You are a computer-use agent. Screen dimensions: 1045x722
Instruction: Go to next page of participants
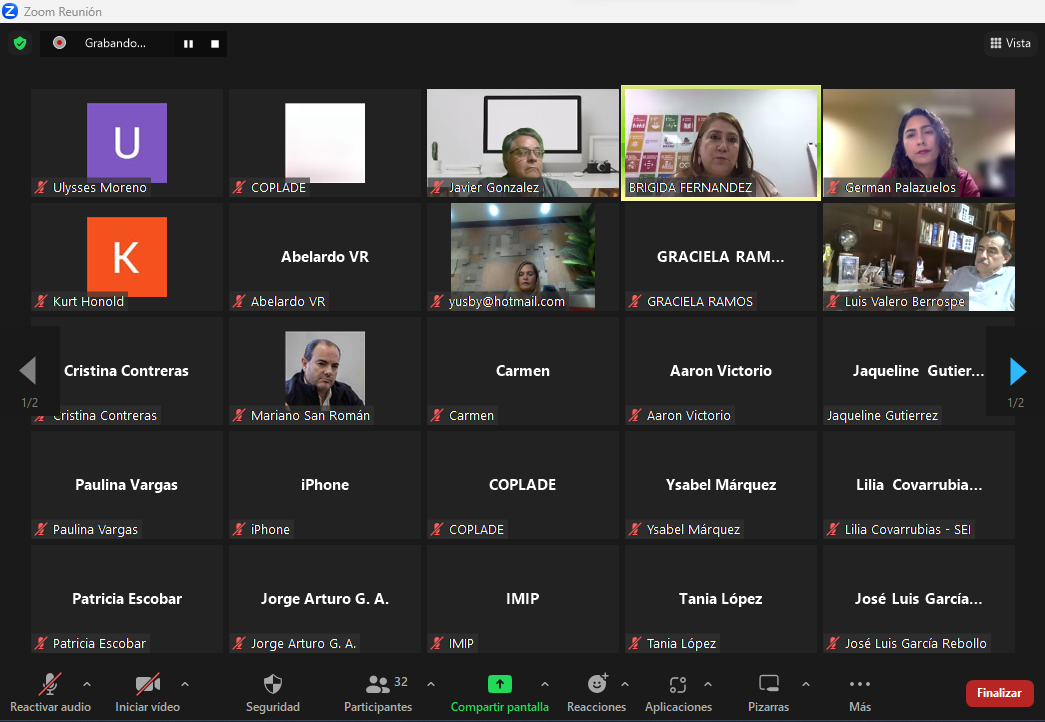(1017, 372)
